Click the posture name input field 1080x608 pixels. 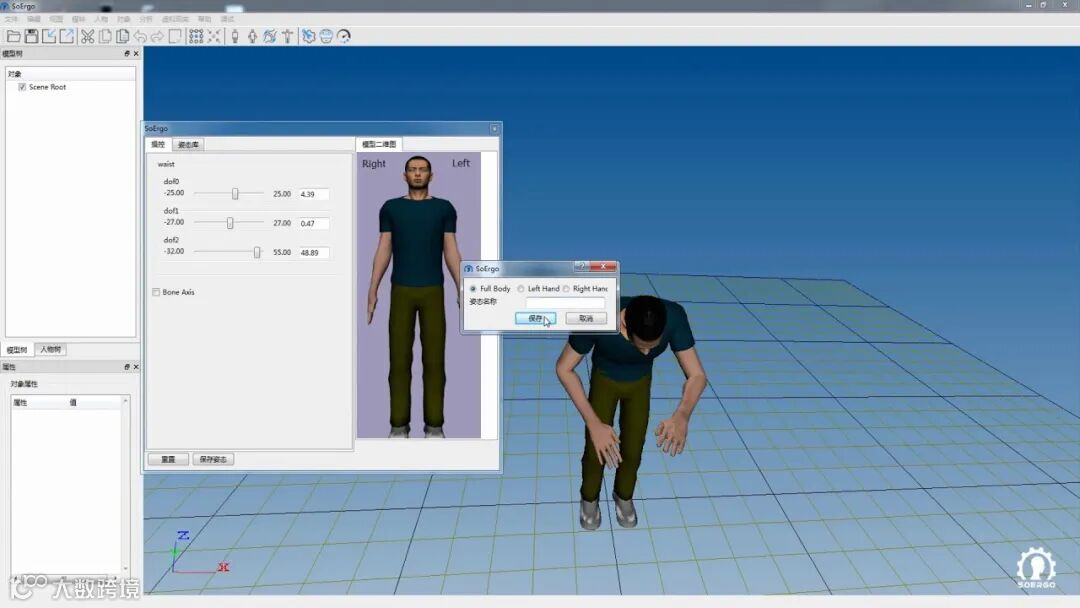click(565, 302)
